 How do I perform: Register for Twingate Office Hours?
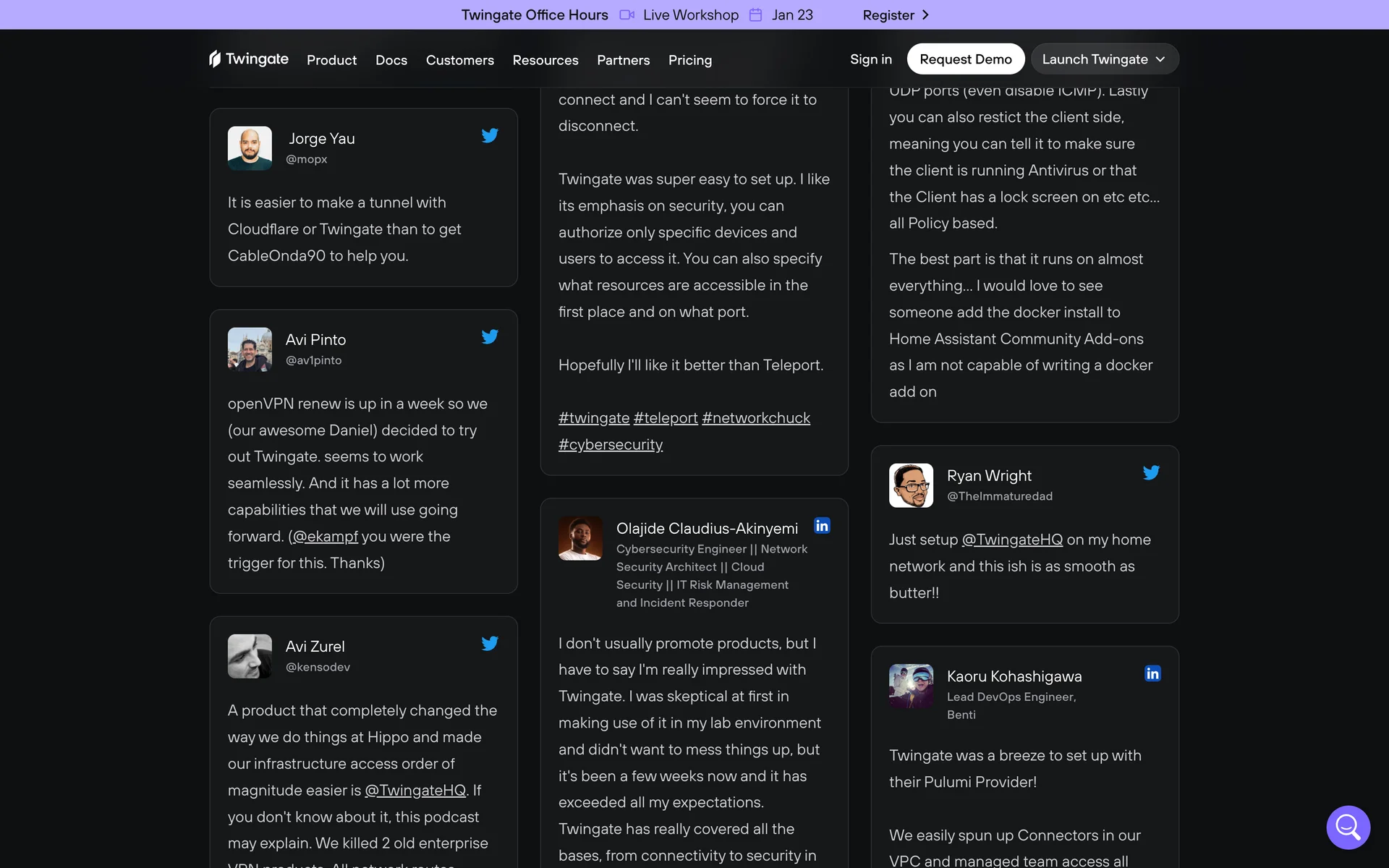(x=895, y=14)
